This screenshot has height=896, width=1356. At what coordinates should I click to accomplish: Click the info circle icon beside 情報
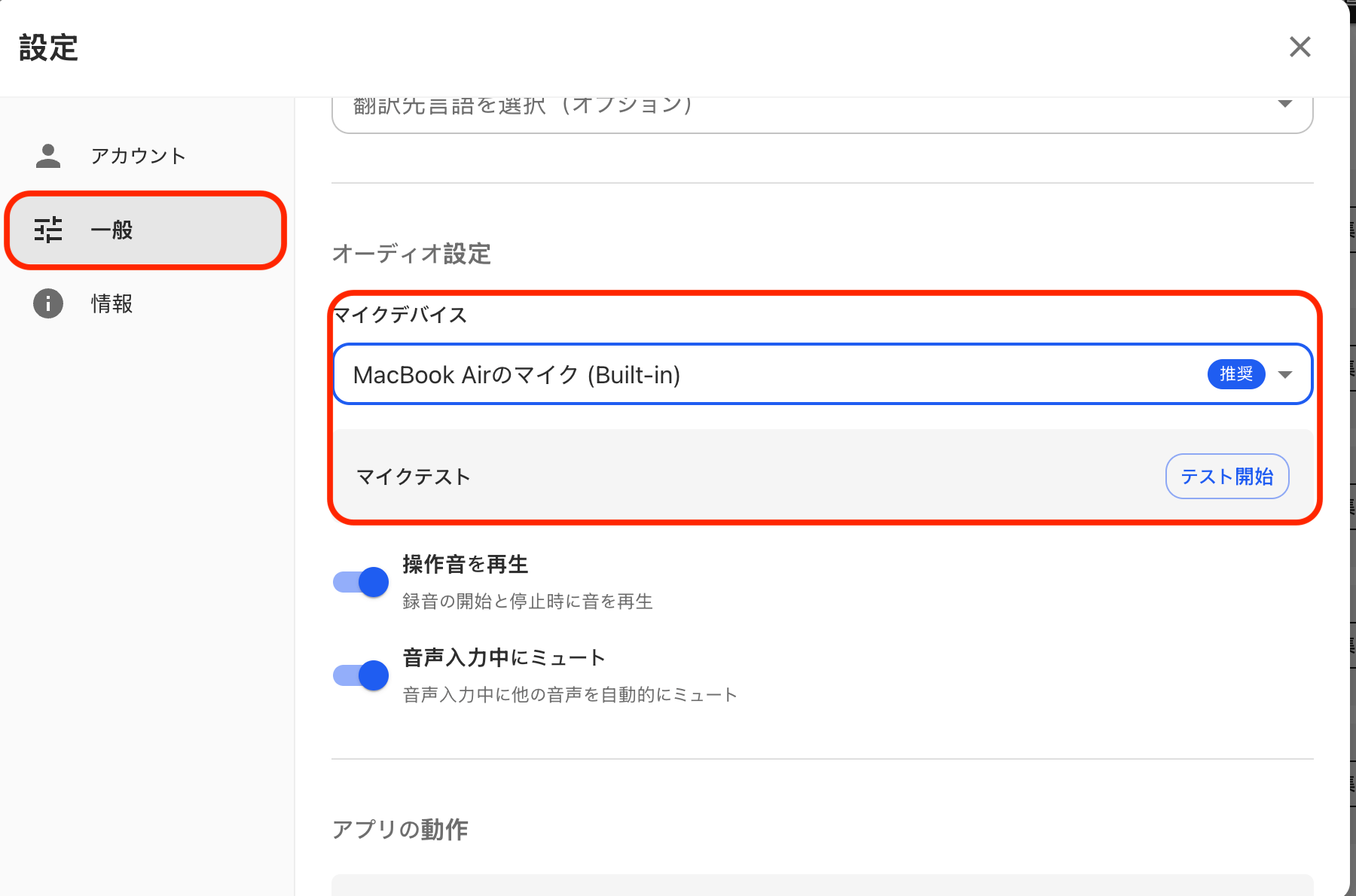point(48,303)
